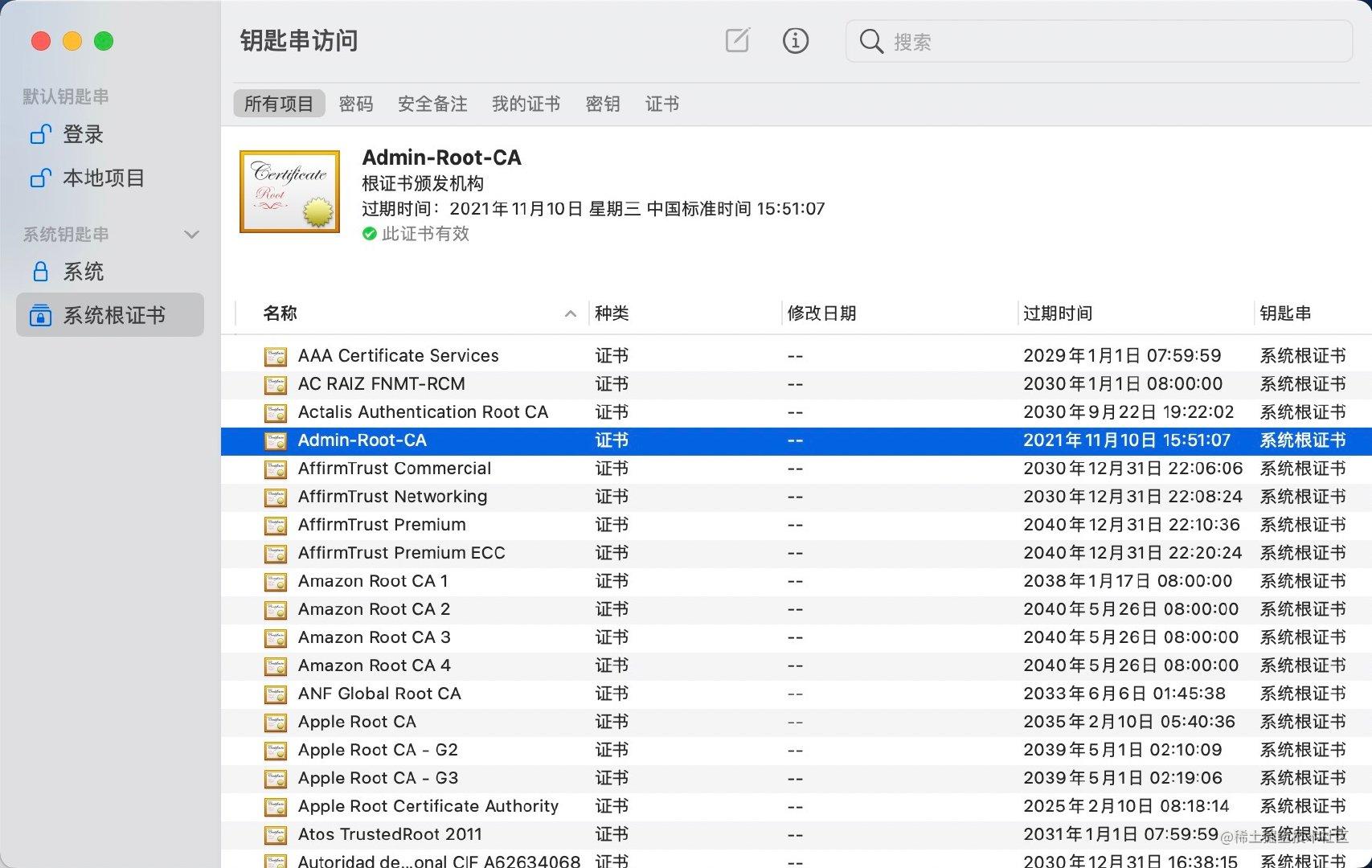Viewport: 1372px width, 868px height.
Task: Select the 登录 keychain unlock icon
Action: [40, 134]
